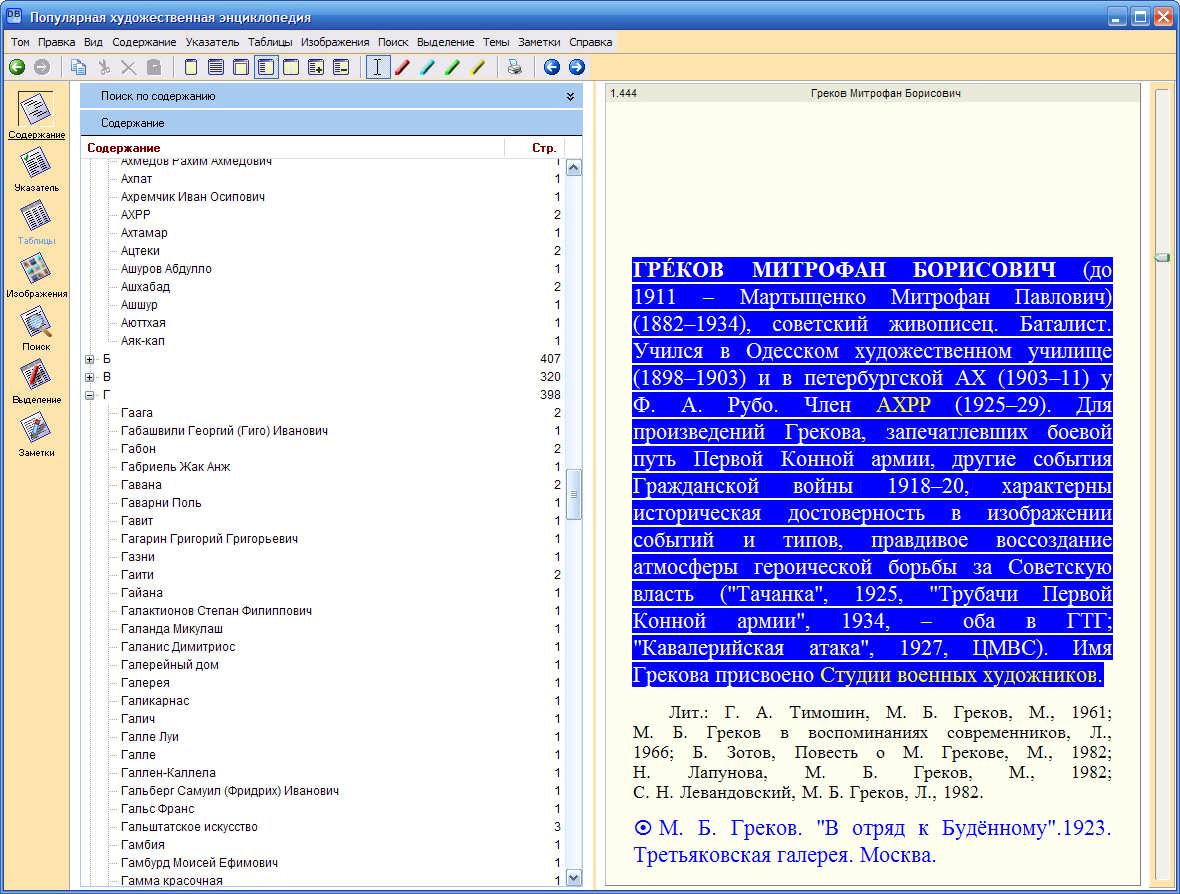The width and height of the screenshot is (1180, 894).
Task: Pick the yellow highlighter marker
Action: click(x=477, y=67)
